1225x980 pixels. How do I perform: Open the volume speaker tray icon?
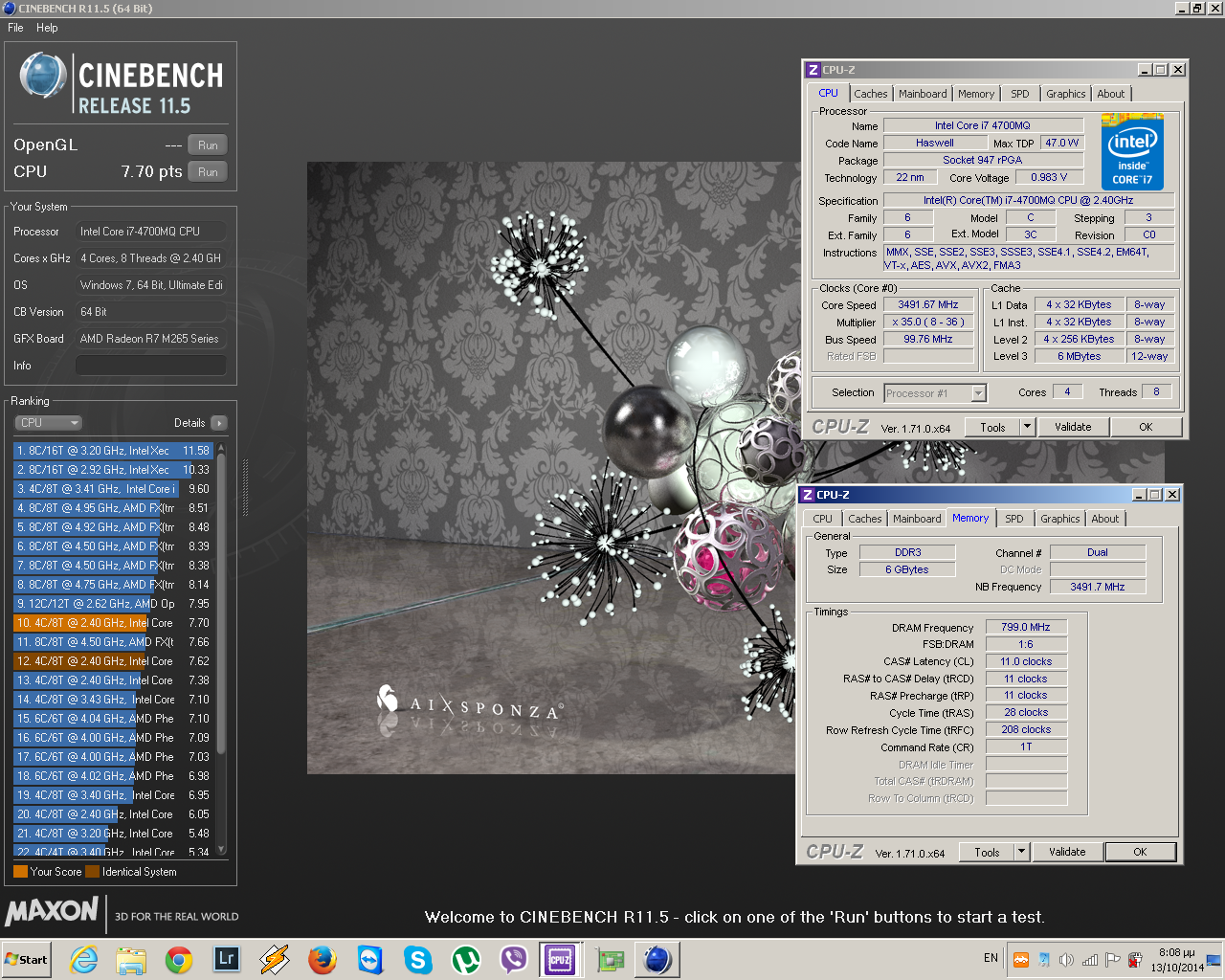click(1066, 960)
